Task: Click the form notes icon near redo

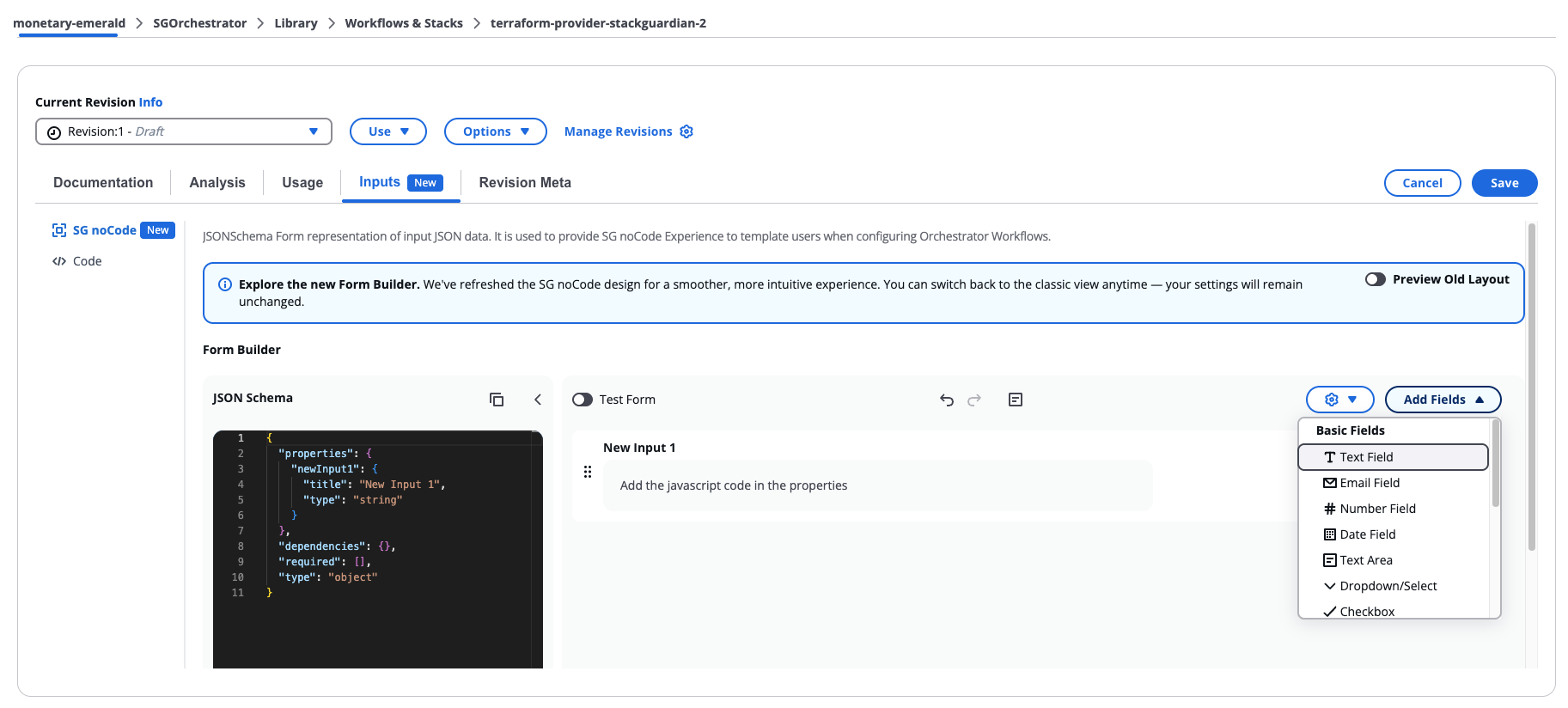Action: click(x=1016, y=400)
